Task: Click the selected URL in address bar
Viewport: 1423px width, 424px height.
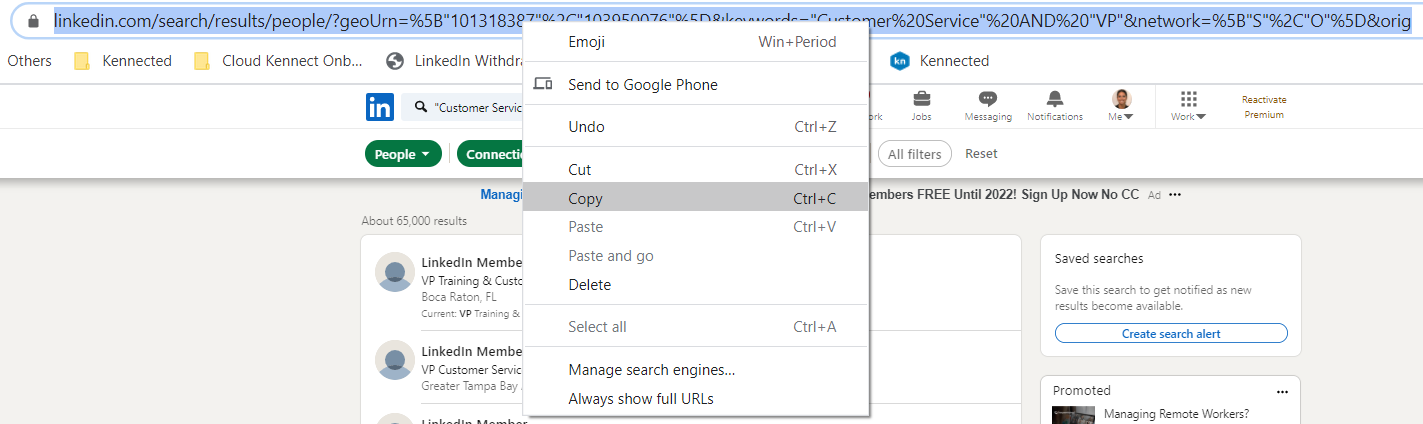Action: [x=732, y=21]
